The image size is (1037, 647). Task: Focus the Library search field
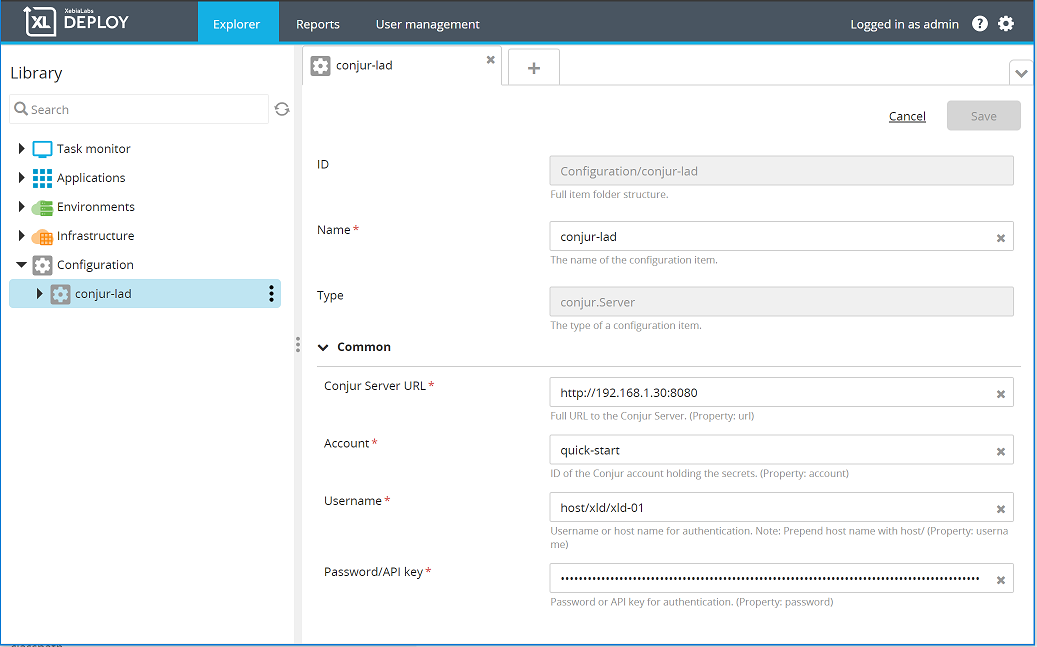pyautogui.click(x=139, y=109)
